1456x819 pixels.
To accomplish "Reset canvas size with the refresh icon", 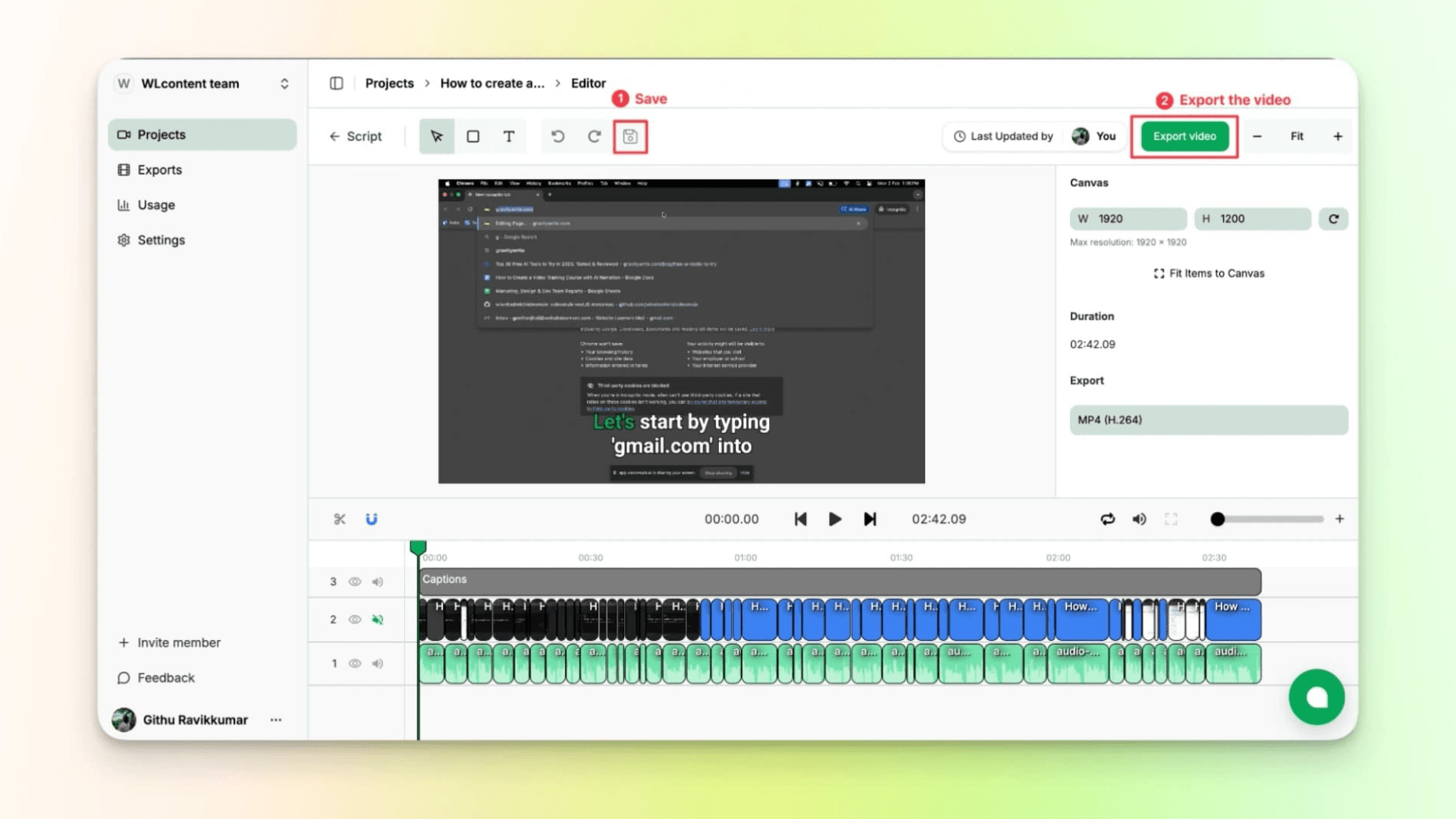I will 1333,219.
